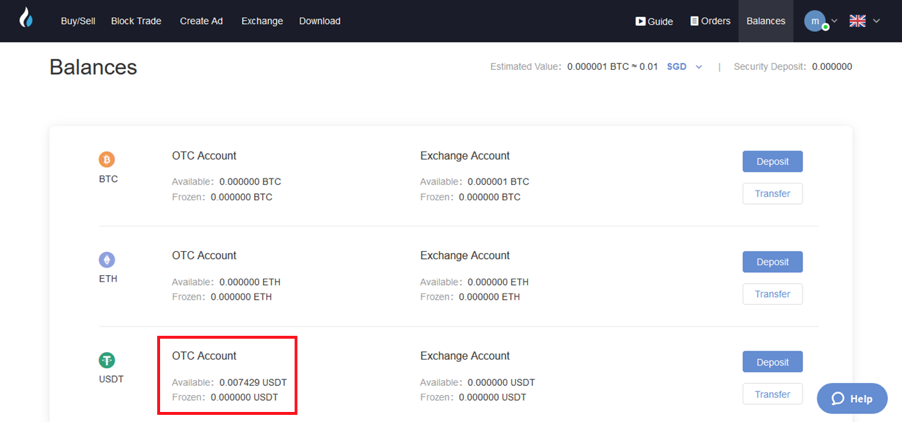
Task: Click Transfer for ETH
Action: tap(773, 294)
